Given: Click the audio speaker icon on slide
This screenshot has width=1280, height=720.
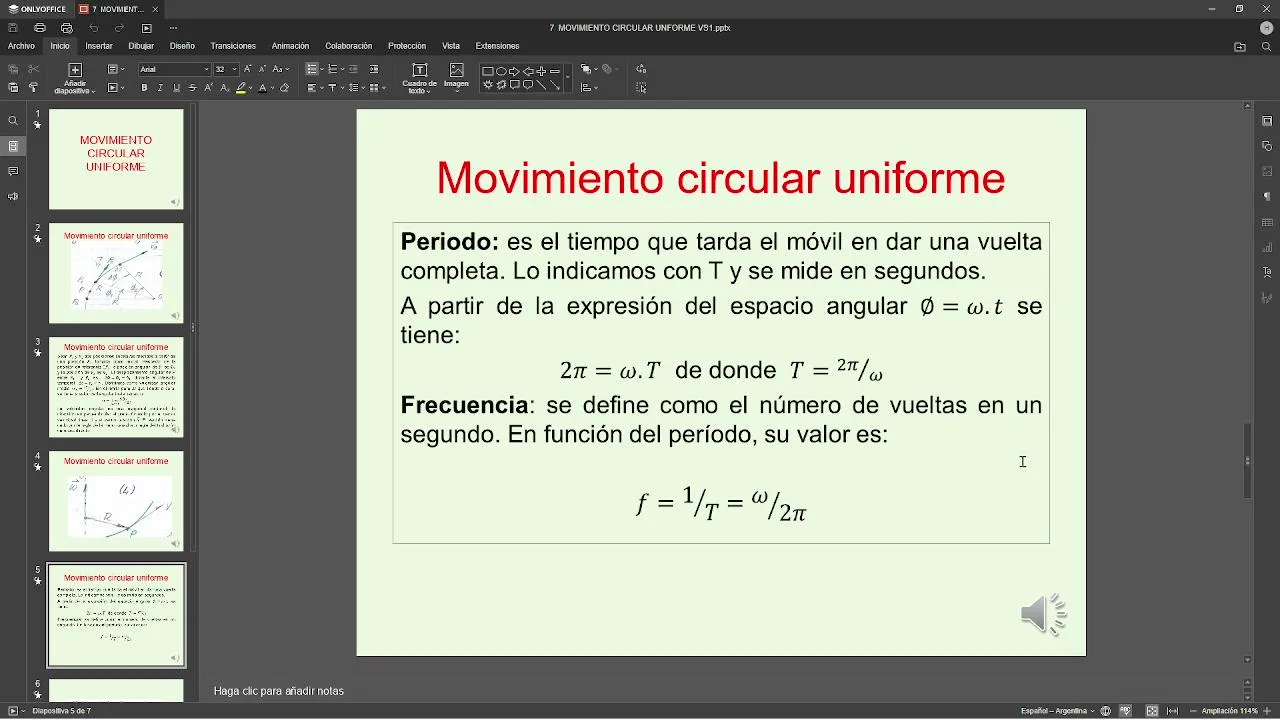Looking at the screenshot, I should (x=1043, y=615).
